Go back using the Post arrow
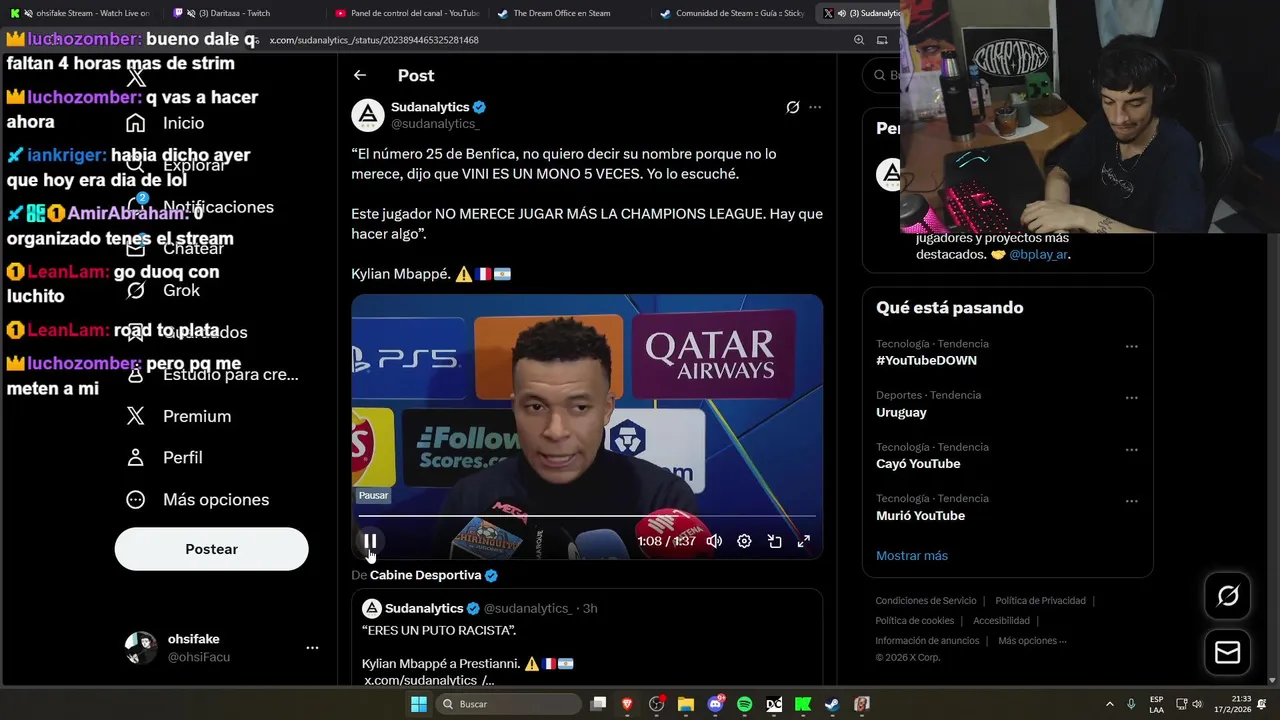This screenshot has width=1280, height=720. point(360,75)
